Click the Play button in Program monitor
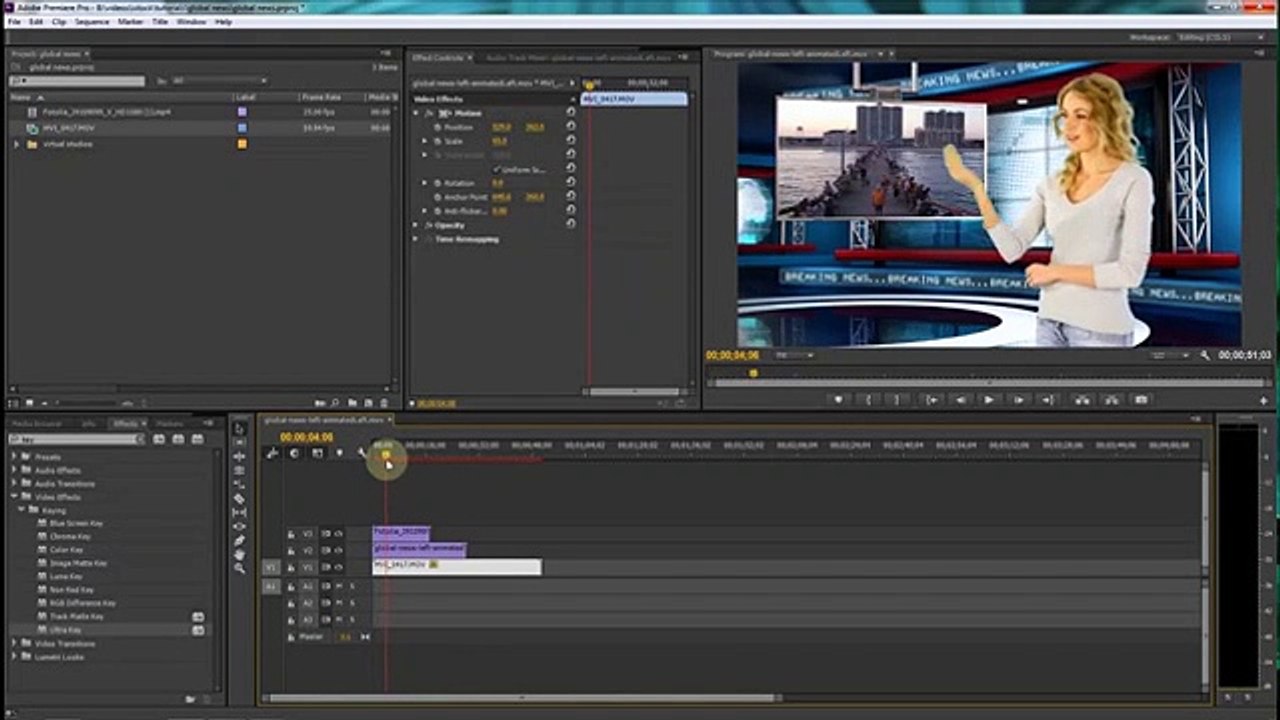 989,400
